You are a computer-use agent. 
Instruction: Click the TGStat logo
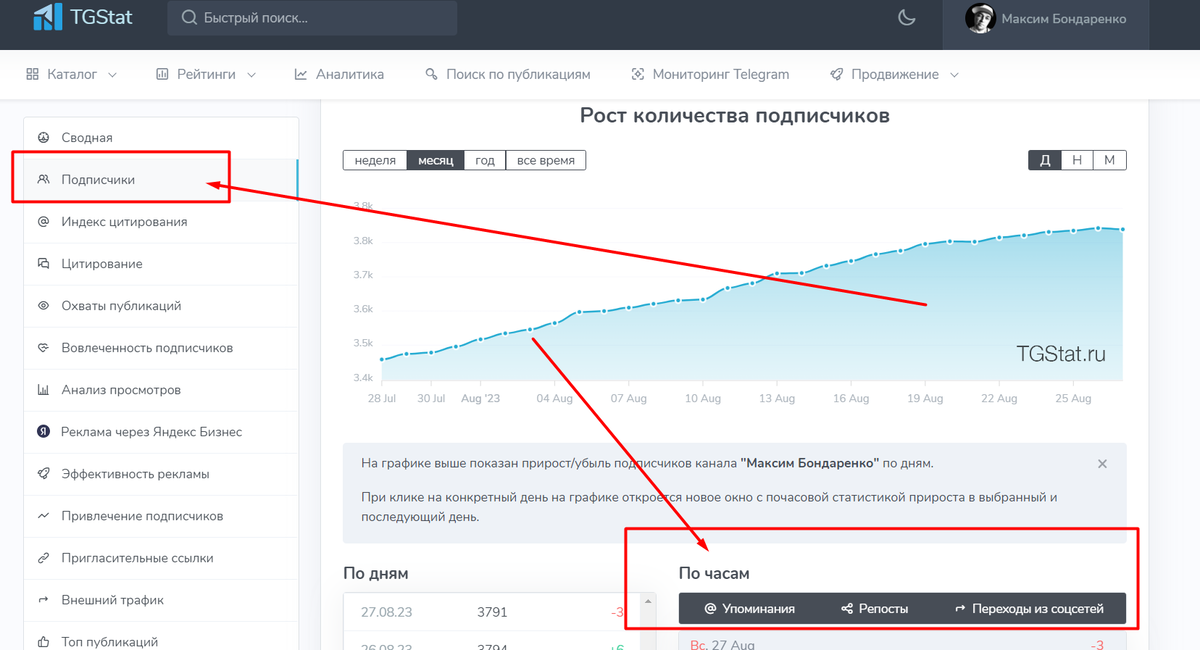(83, 17)
